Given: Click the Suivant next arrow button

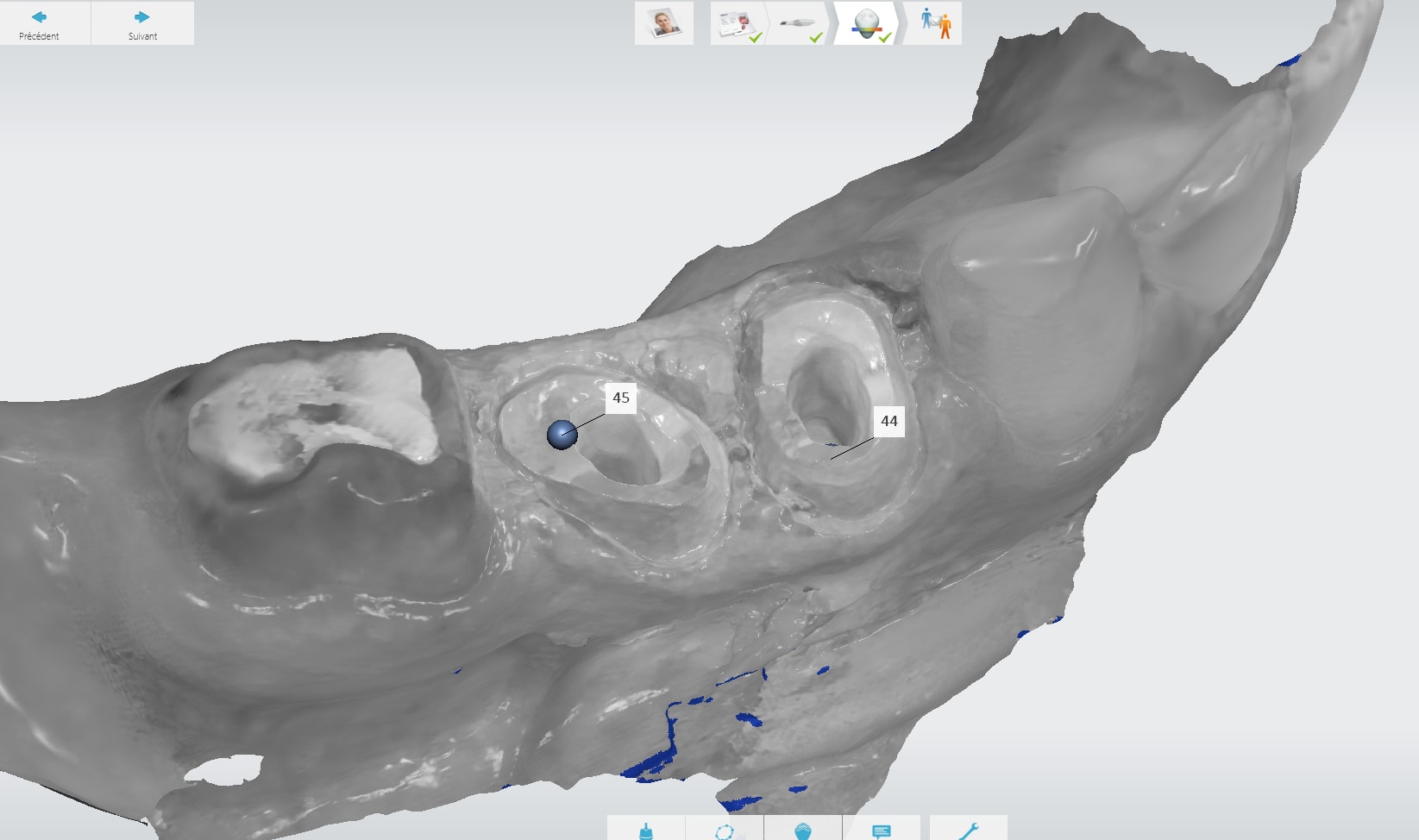Looking at the screenshot, I should coord(142,23).
